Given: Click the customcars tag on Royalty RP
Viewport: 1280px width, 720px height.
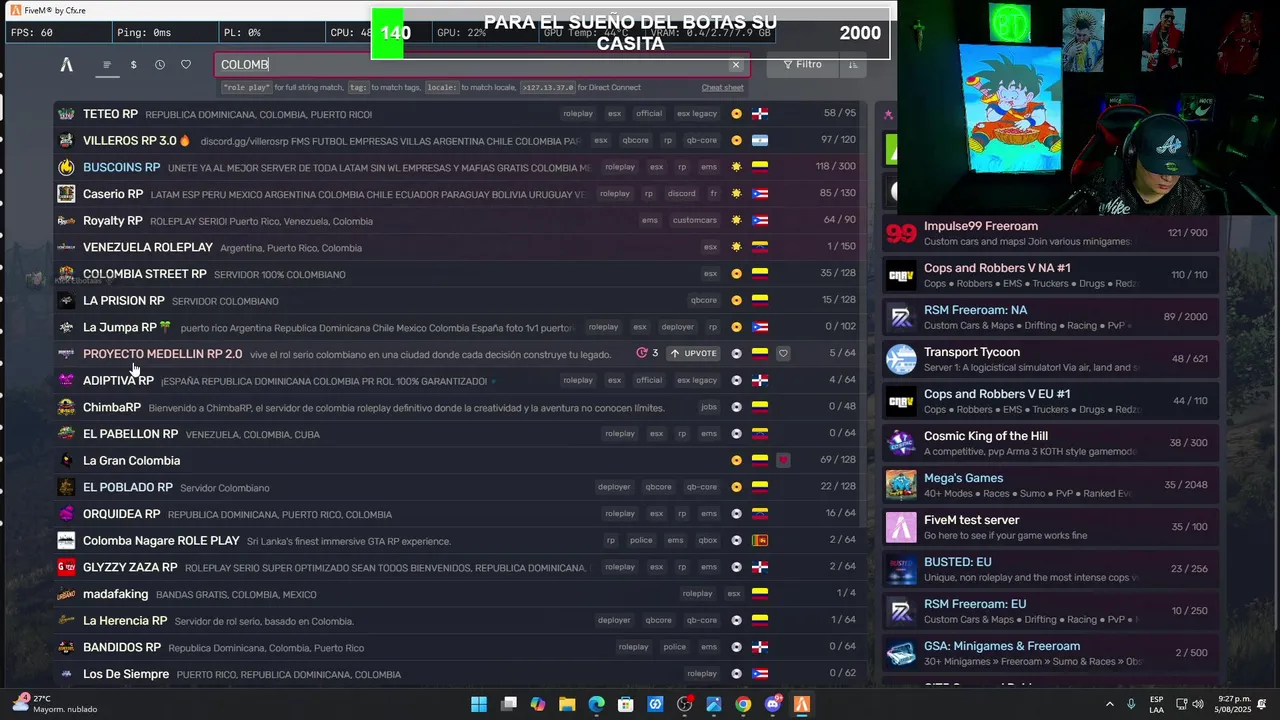Looking at the screenshot, I should [694, 221].
